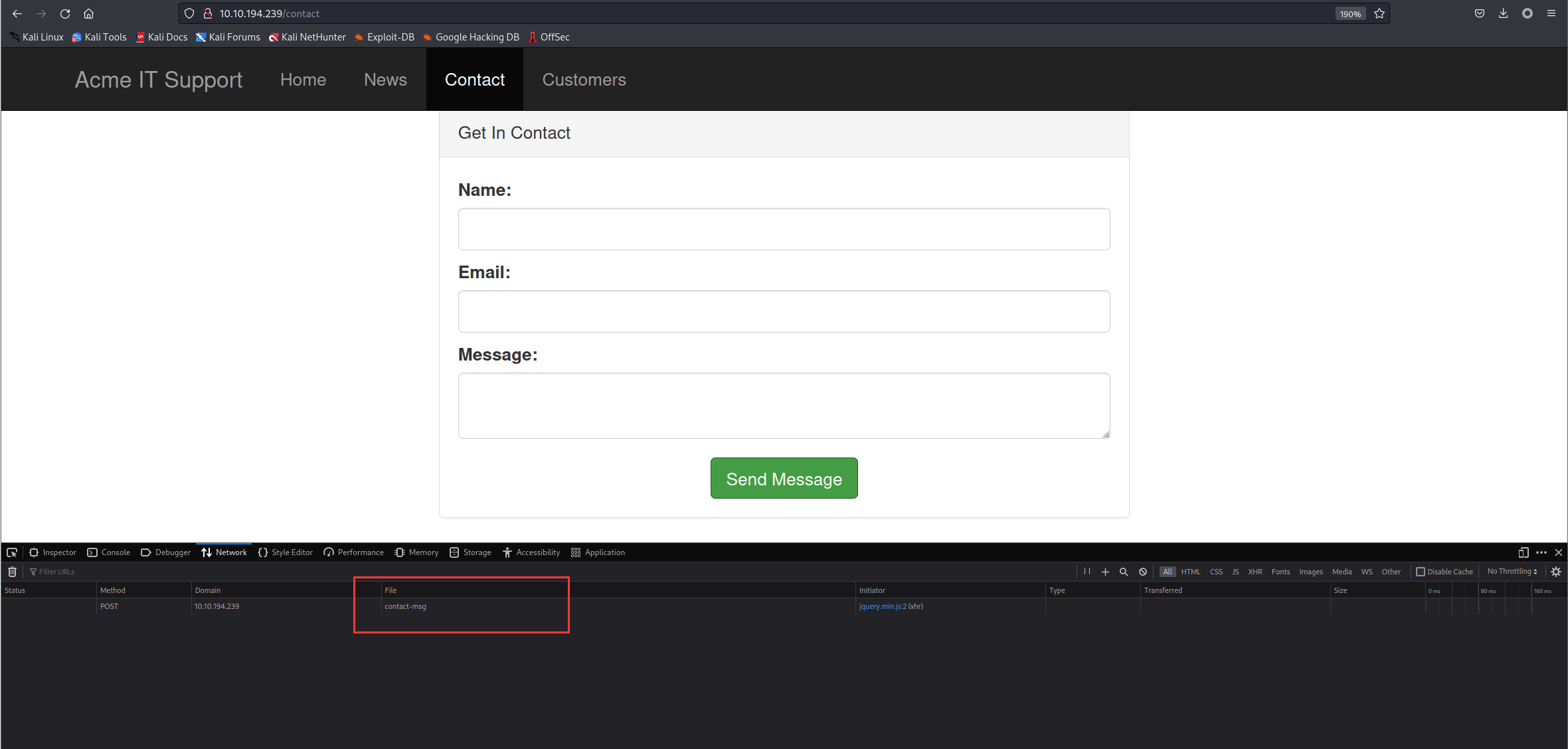Screen dimensions: 1568x749
Task: Open network settings gear icon
Action: (x=1556, y=572)
